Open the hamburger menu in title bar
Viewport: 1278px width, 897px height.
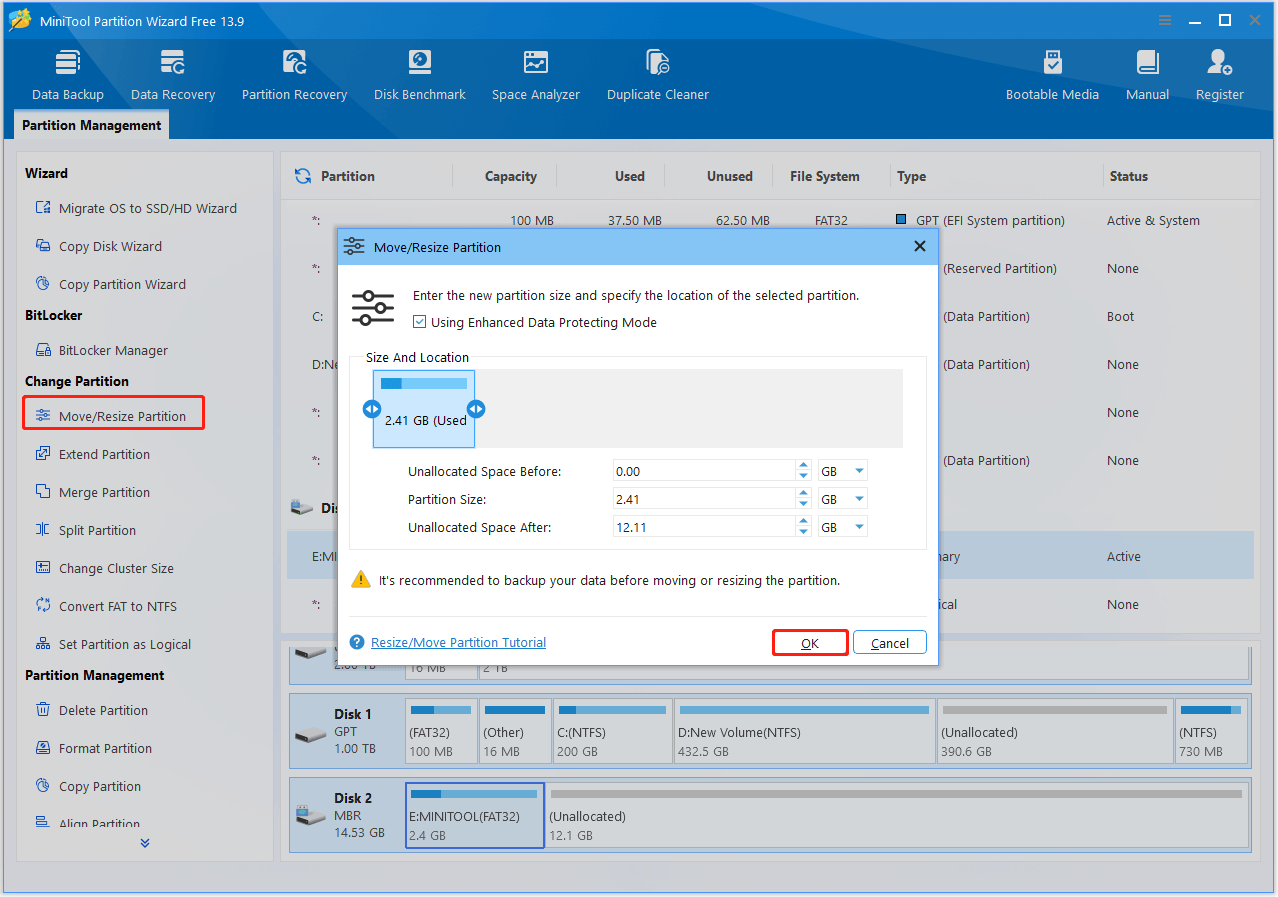1165,20
